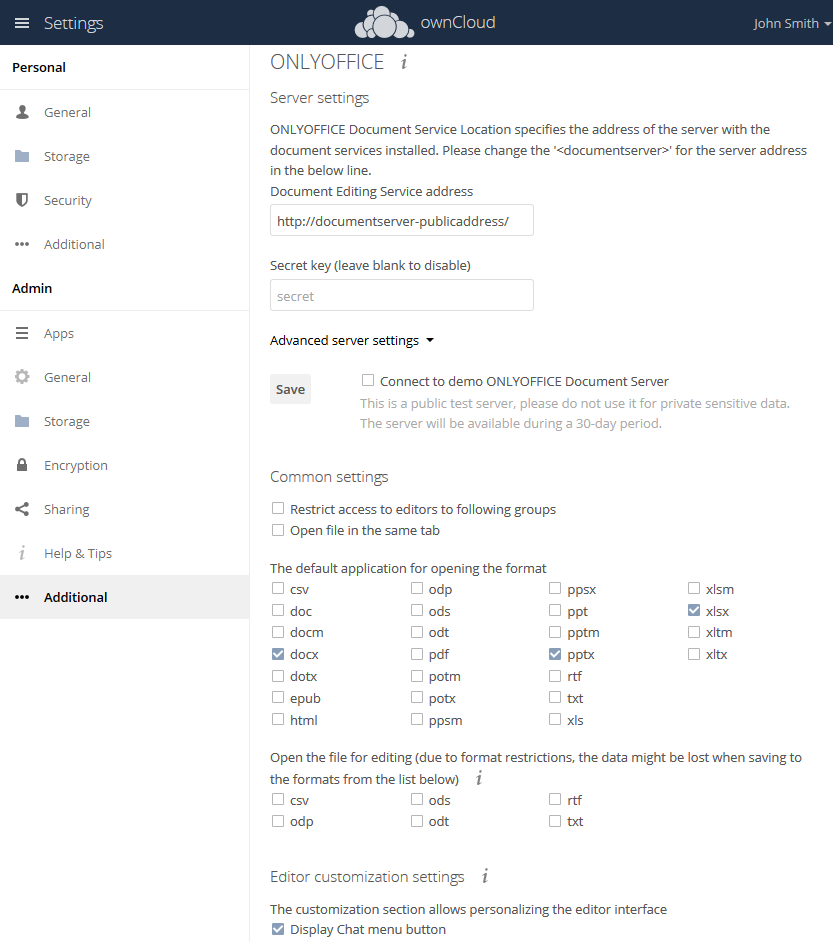Uncheck the docx default format checkbox
This screenshot has width=833, height=942.
click(278, 655)
